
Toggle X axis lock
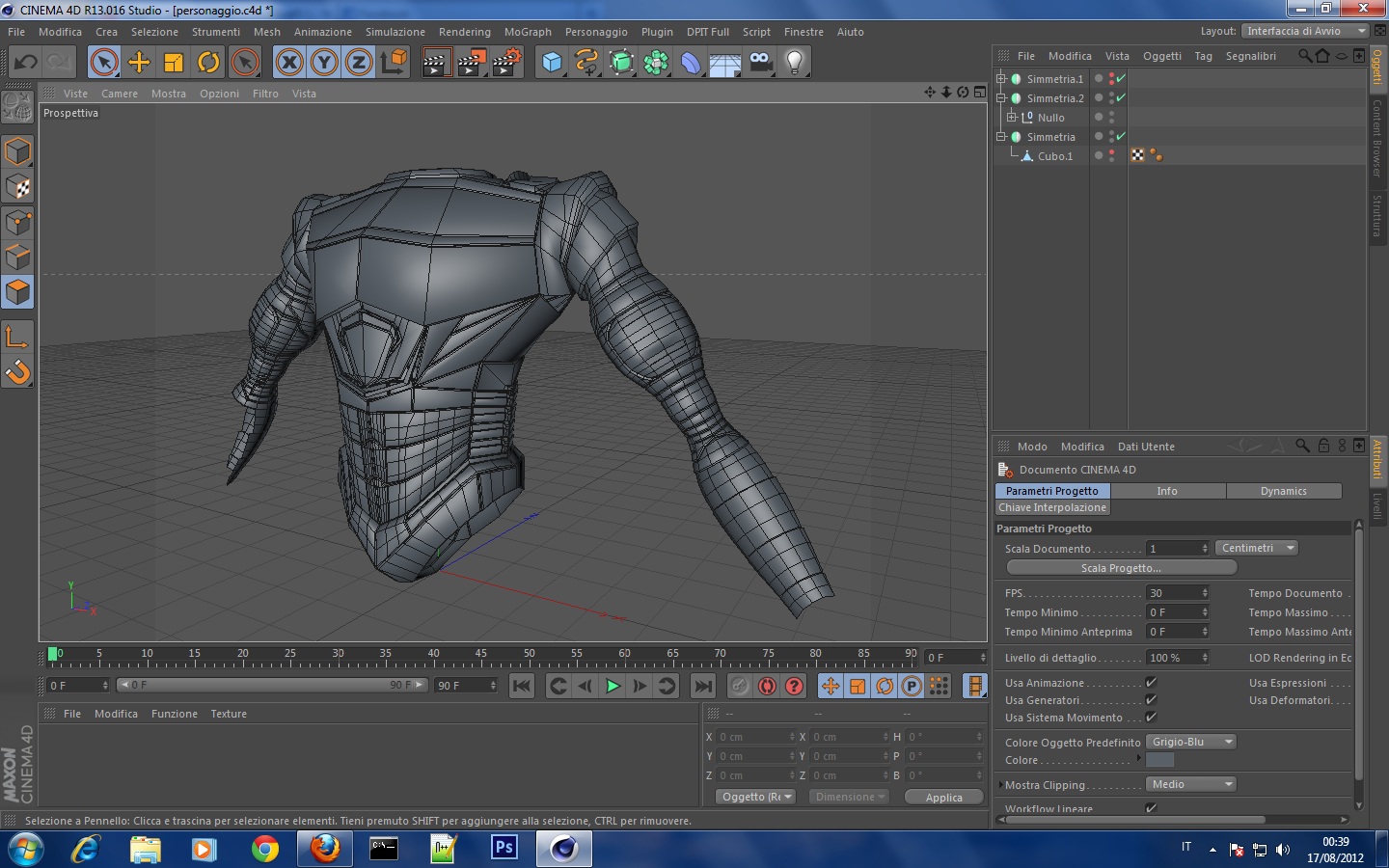(289, 63)
